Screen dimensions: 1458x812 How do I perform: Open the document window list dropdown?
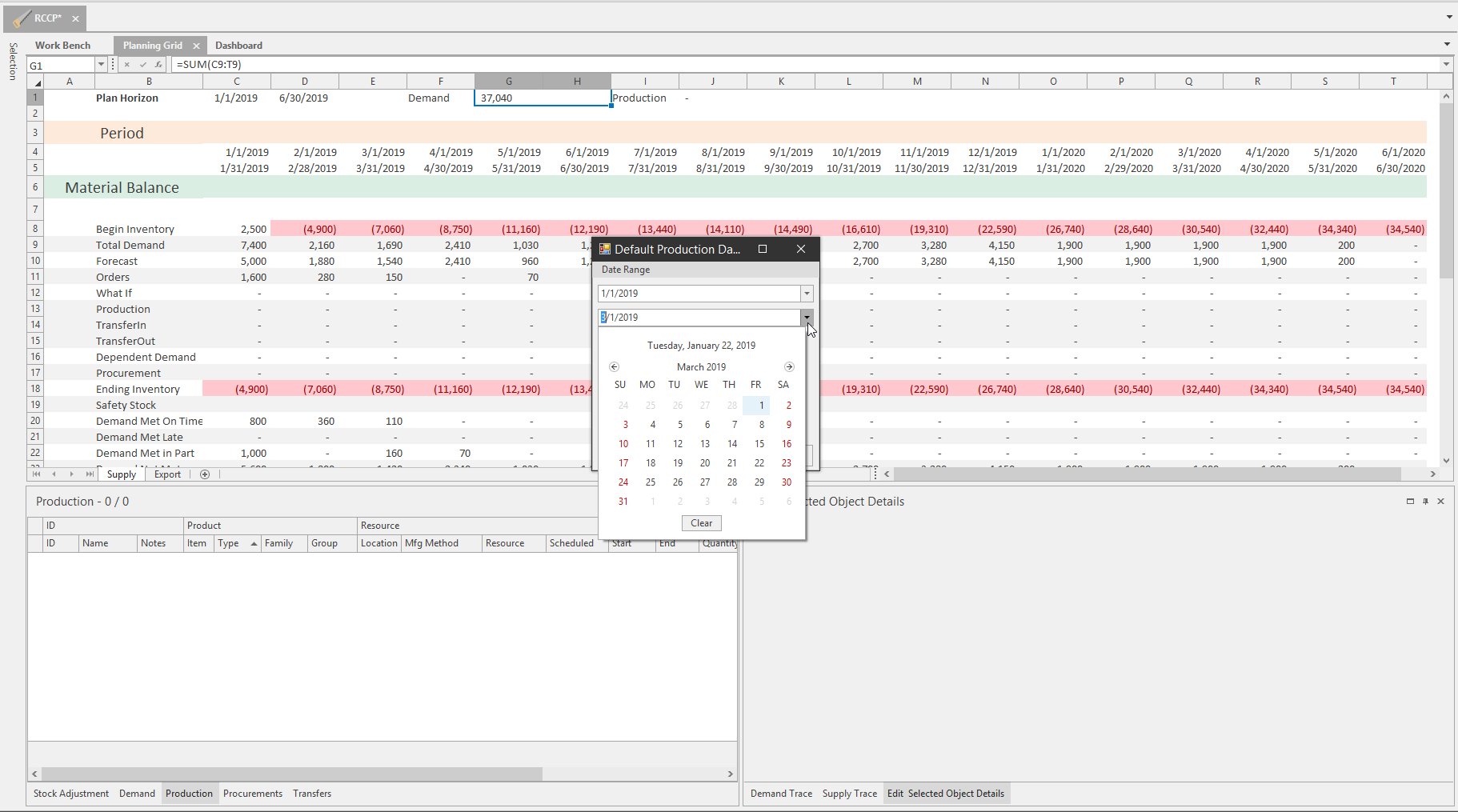(x=1449, y=17)
